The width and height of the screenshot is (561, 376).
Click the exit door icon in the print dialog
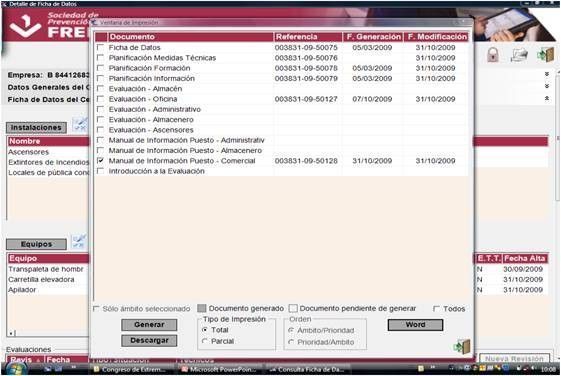(462, 346)
